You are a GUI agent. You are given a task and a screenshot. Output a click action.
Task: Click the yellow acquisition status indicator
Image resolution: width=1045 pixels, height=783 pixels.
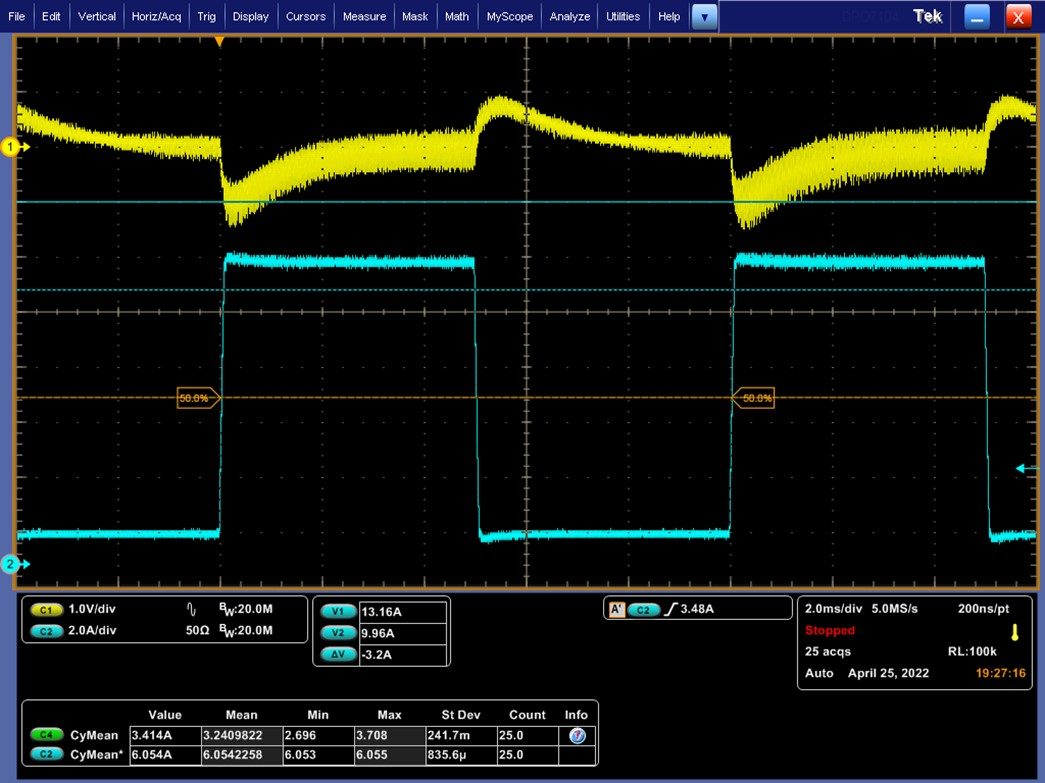(1015, 632)
